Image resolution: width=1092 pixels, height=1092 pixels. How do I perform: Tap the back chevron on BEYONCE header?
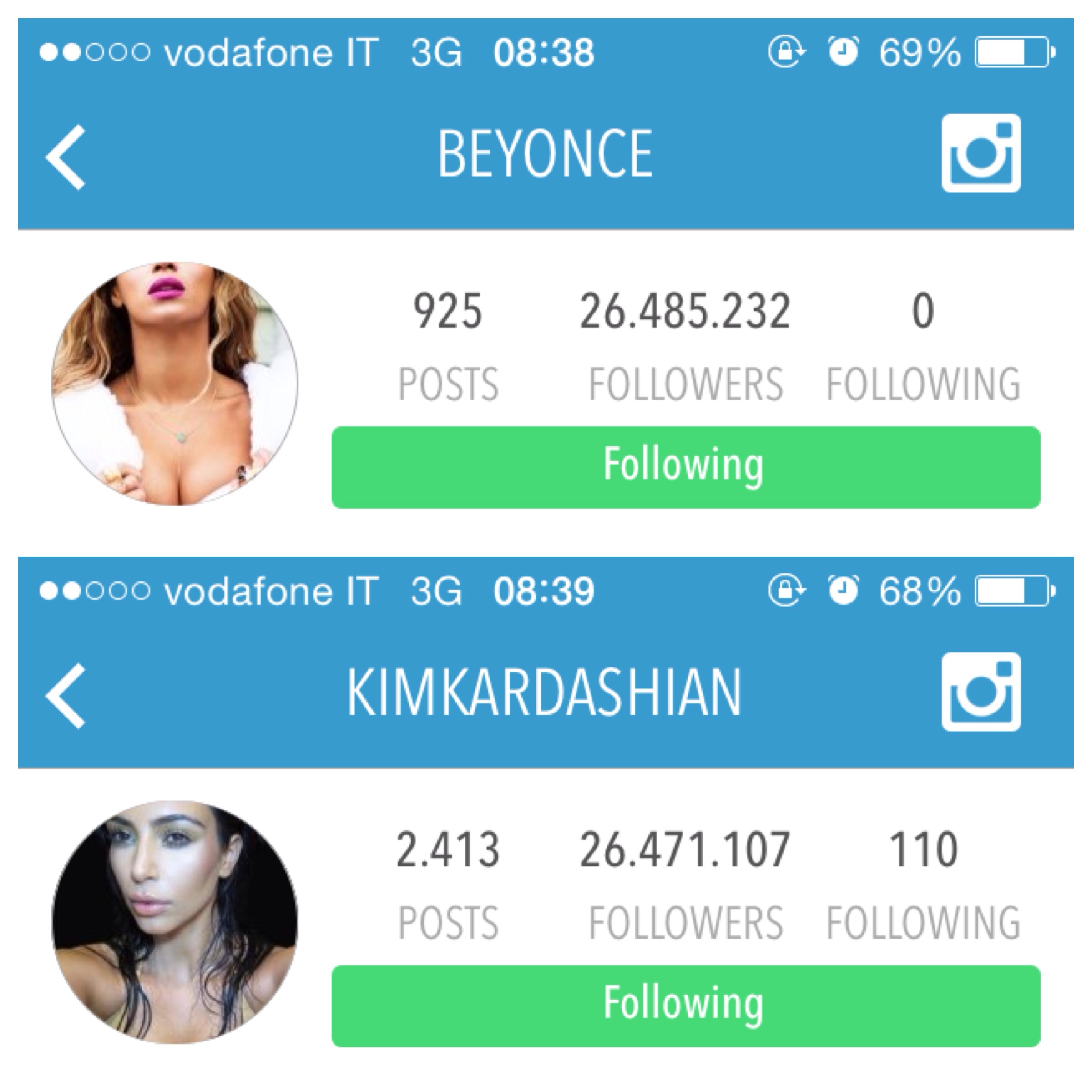pos(66,157)
